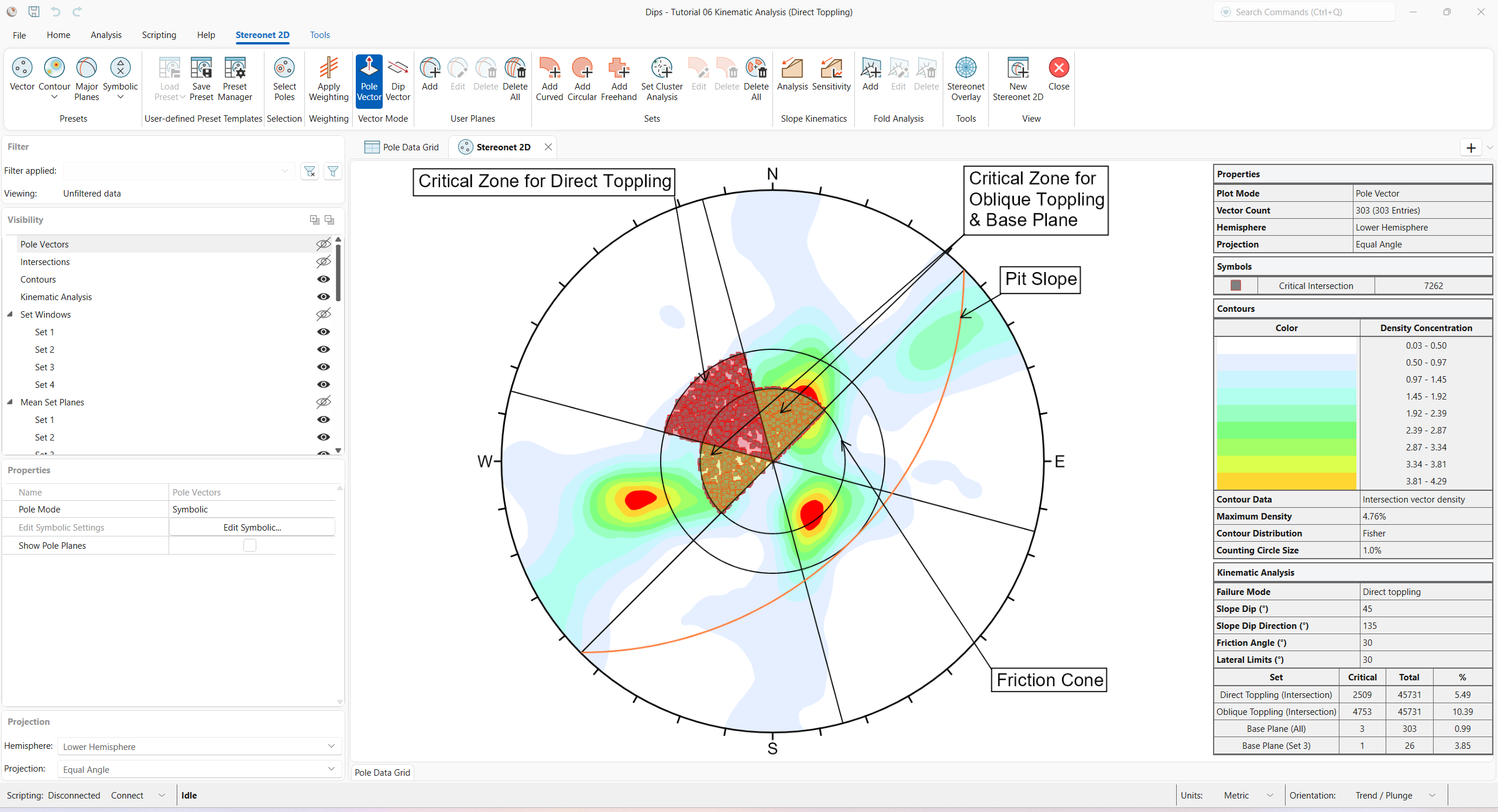Click the Edit Symbolic... button
The image size is (1498, 812).
pyautogui.click(x=252, y=527)
